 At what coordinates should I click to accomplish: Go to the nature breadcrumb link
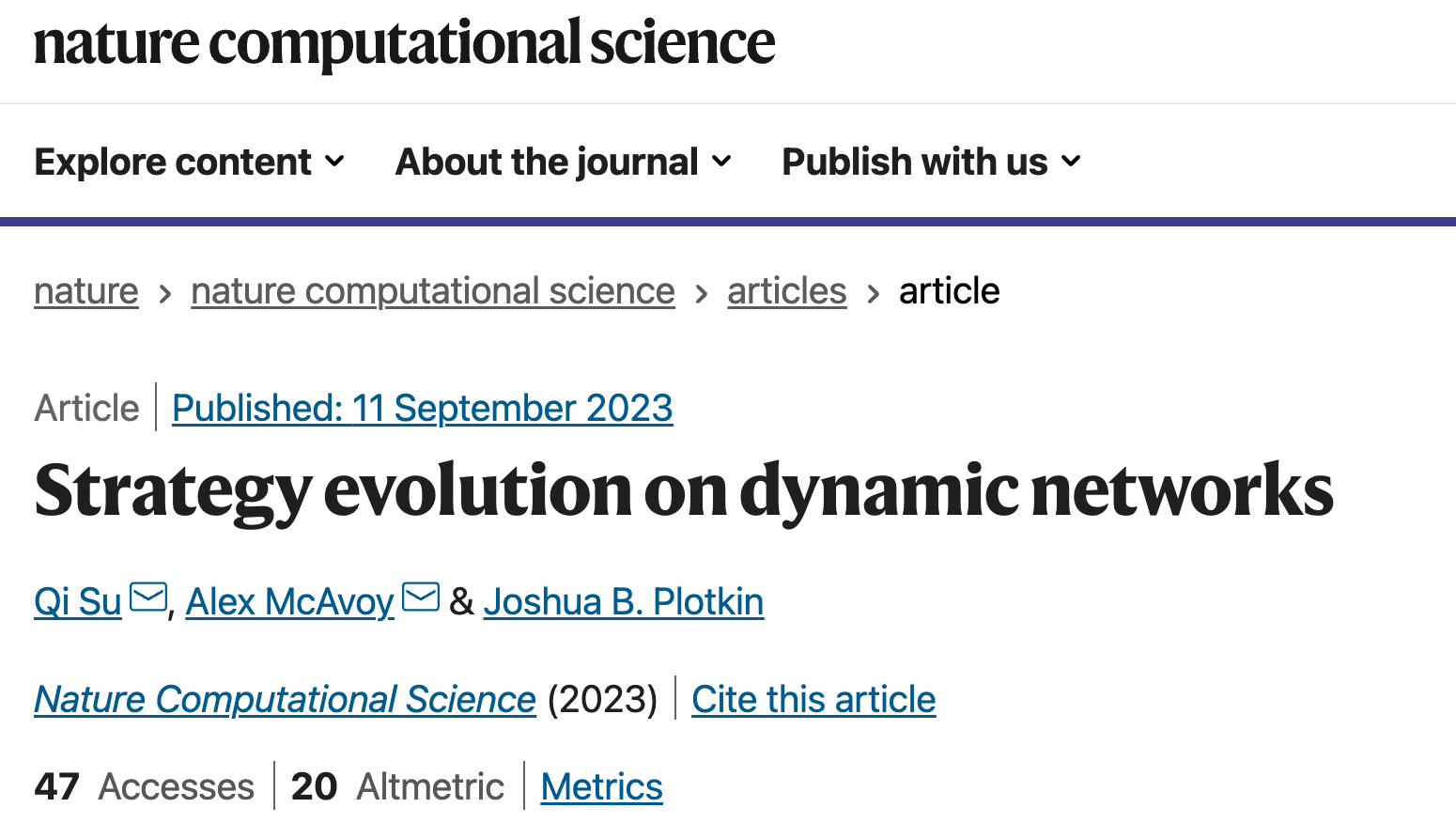pos(86,291)
